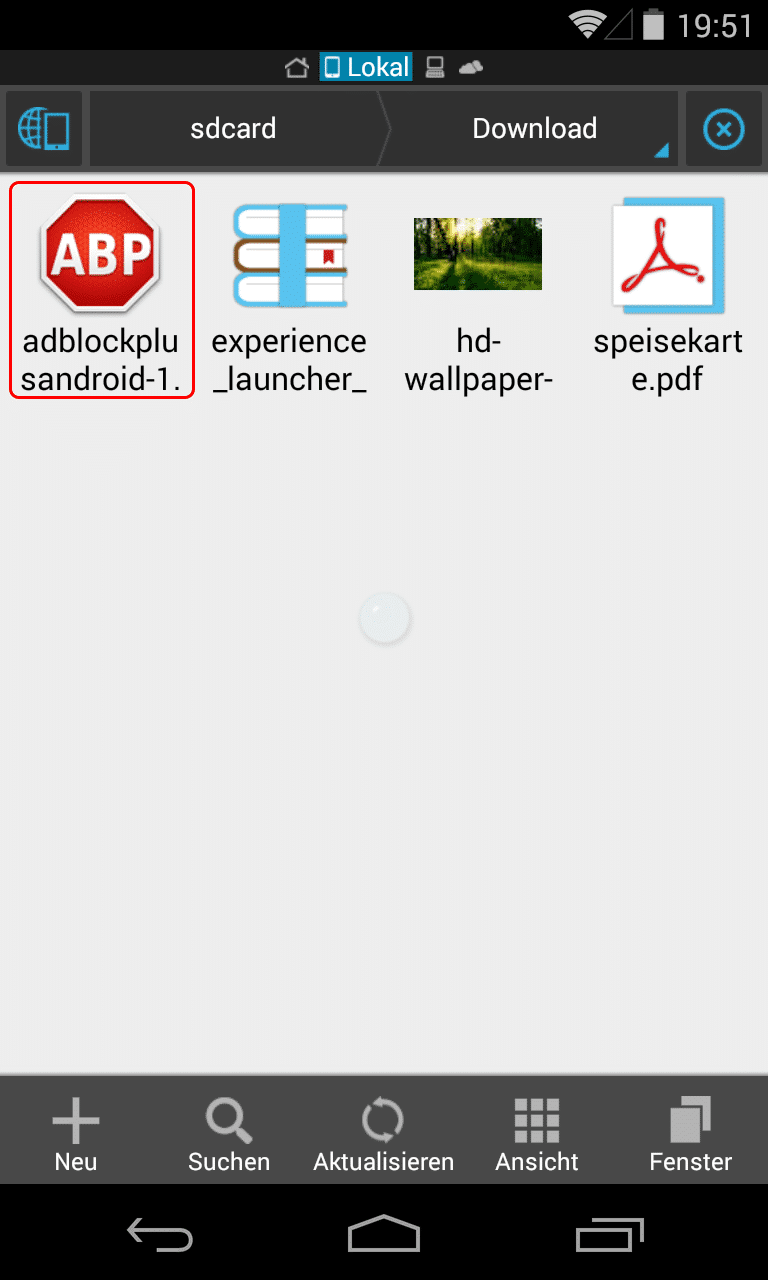
Task: Open the adblockplusandroid APK file
Action: (101, 290)
